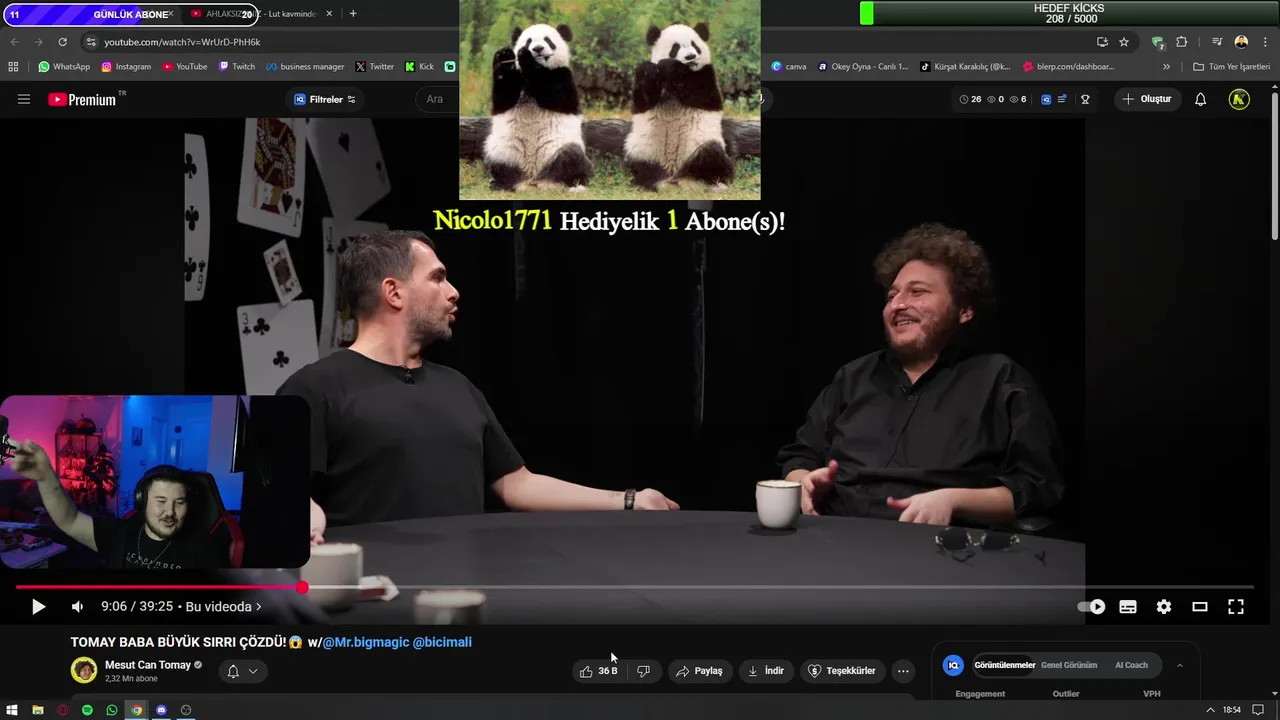Screen dimensions: 1280x720
Task: Click the Paylaş share button
Action: point(699,671)
